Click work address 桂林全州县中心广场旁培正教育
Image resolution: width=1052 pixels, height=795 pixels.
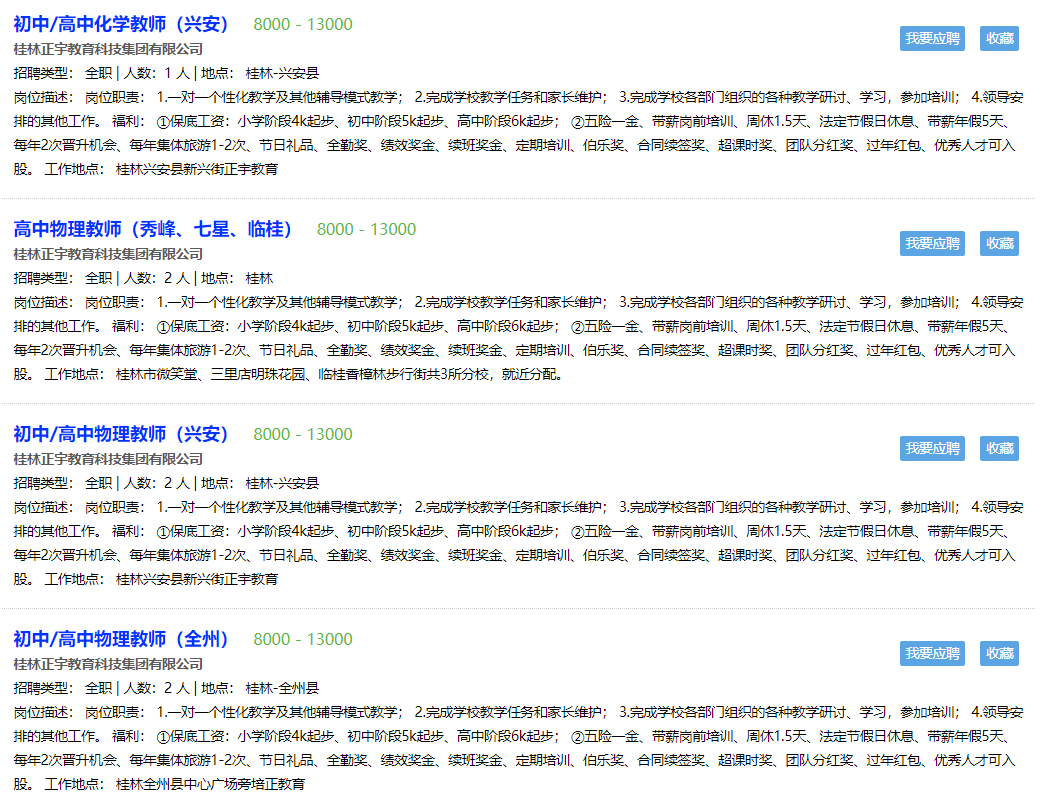[x=210, y=784]
